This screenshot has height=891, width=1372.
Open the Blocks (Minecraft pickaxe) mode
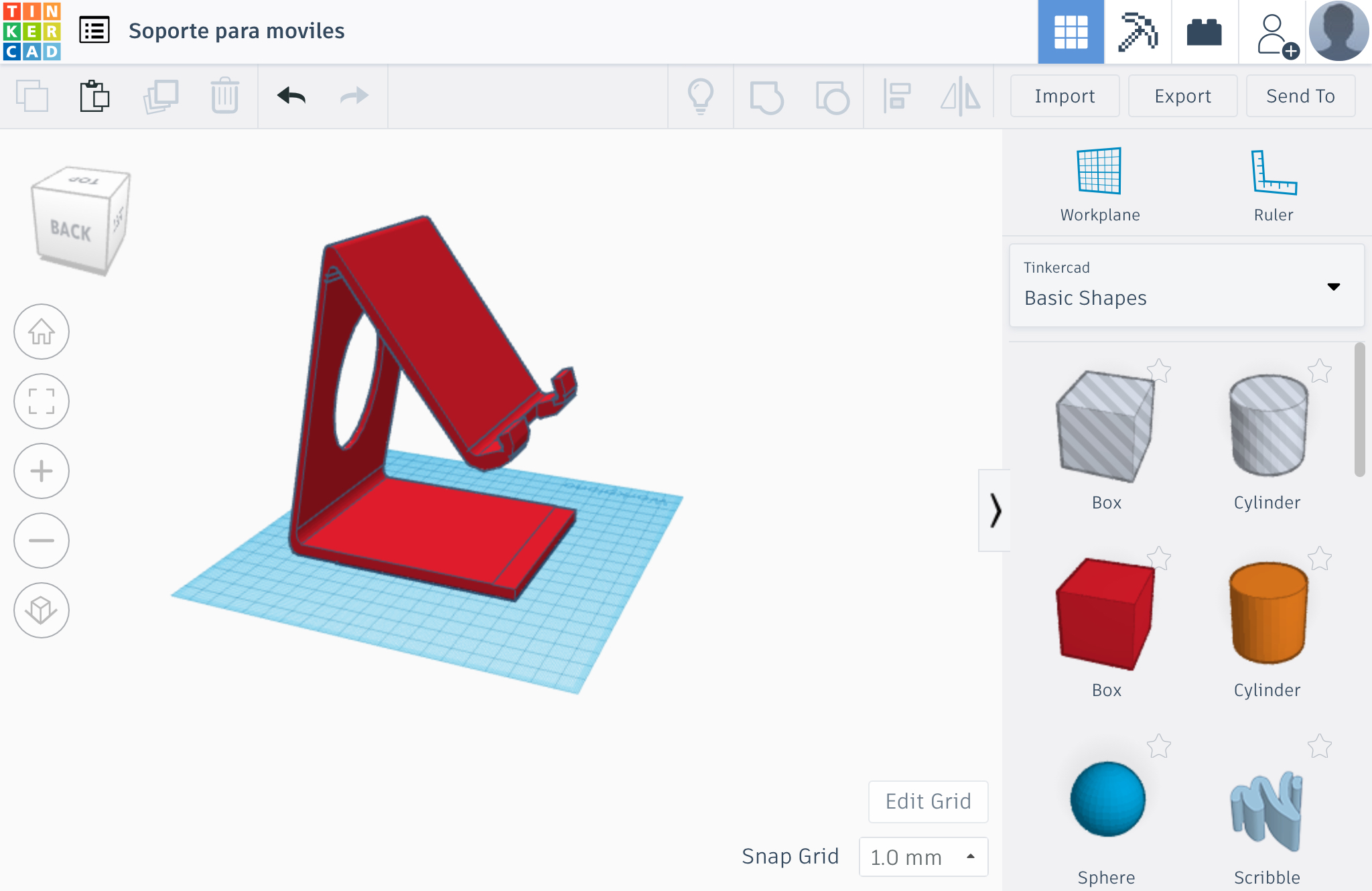click(x=1138, y=31)
